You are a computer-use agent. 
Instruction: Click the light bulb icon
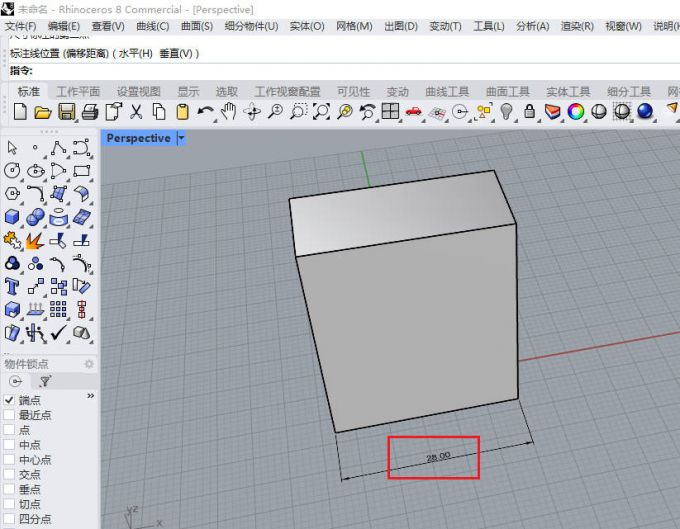(506, 112)
